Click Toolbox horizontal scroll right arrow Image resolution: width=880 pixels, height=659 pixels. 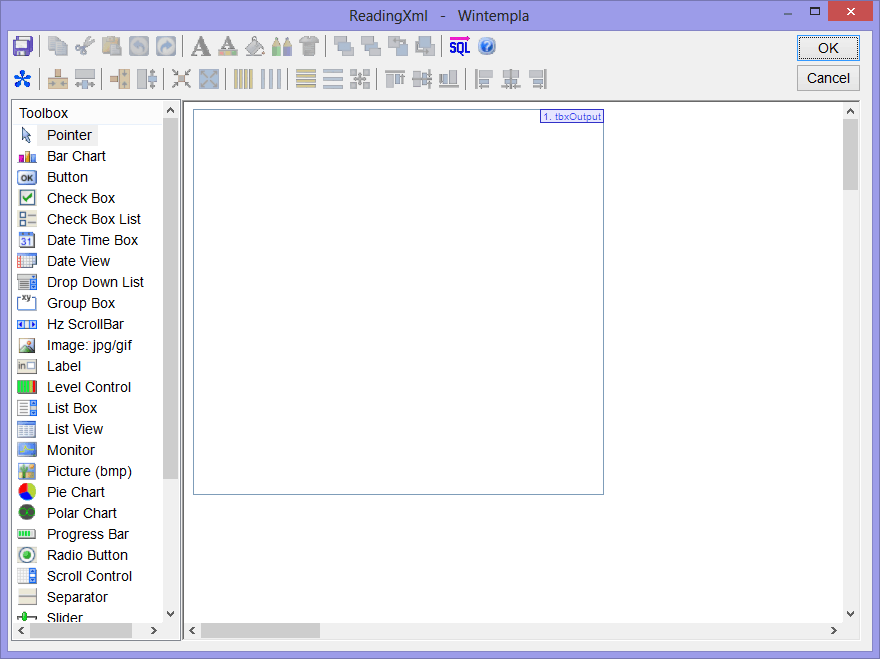click(x=154, y=630)
